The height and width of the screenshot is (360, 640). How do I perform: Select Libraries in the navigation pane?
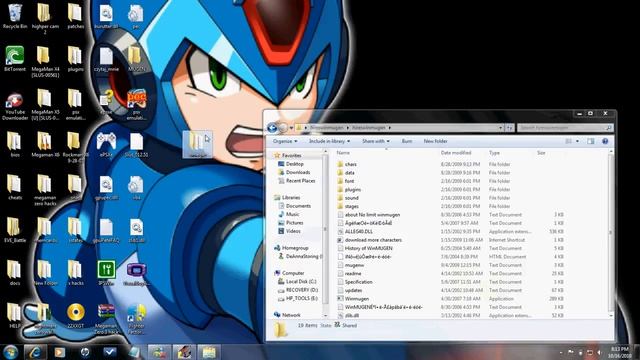point(291,198)
